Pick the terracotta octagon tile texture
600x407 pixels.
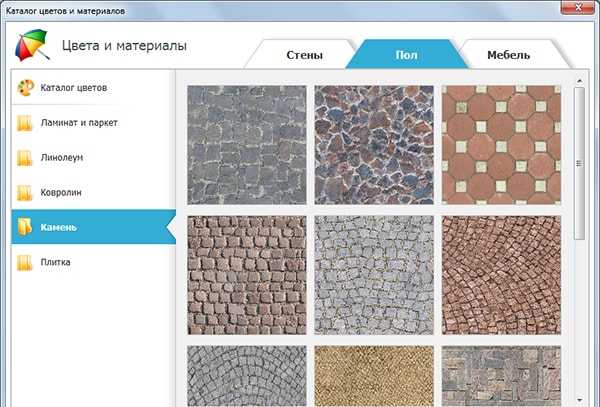pos(500,140)
